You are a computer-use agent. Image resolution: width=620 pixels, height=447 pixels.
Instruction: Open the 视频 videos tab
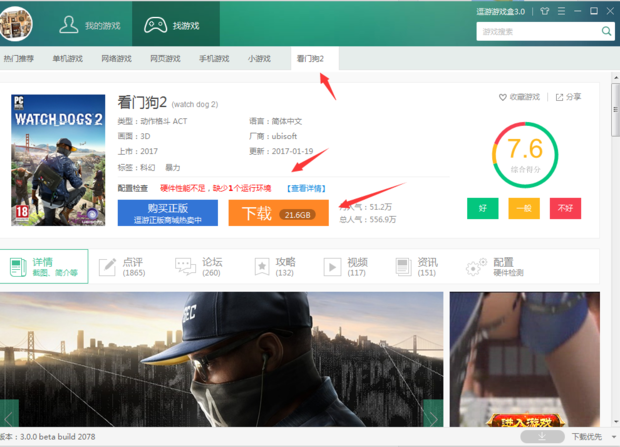tap(346, 267)
